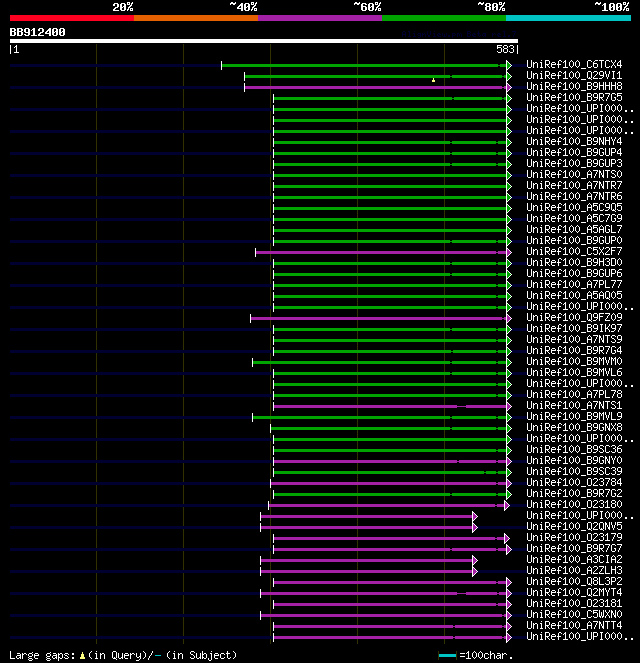This screenshot has height=663, width=640.
Task: Click label UniRef100_O23784
Action: (x=574, y=482)
